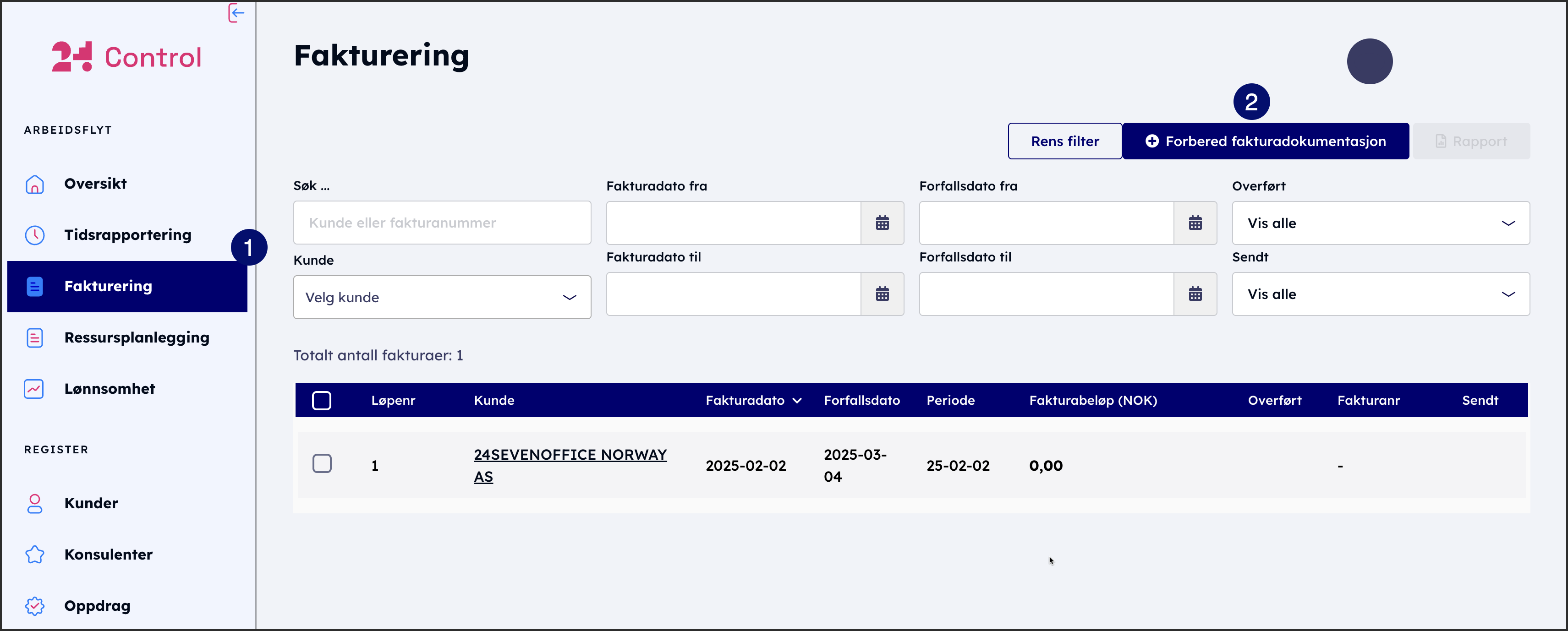Click the Oversikt home icon
This screenshot has height=631, width=1568.
point(35,184)
